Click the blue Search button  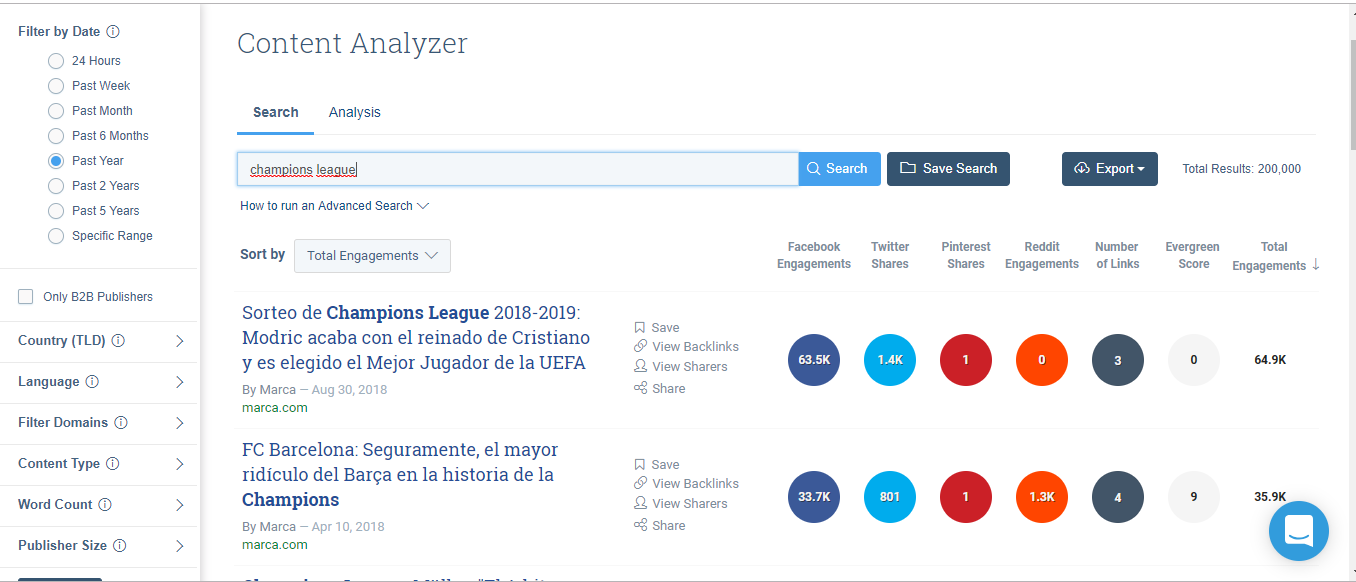pyautogui.click(x=839, y=169)
